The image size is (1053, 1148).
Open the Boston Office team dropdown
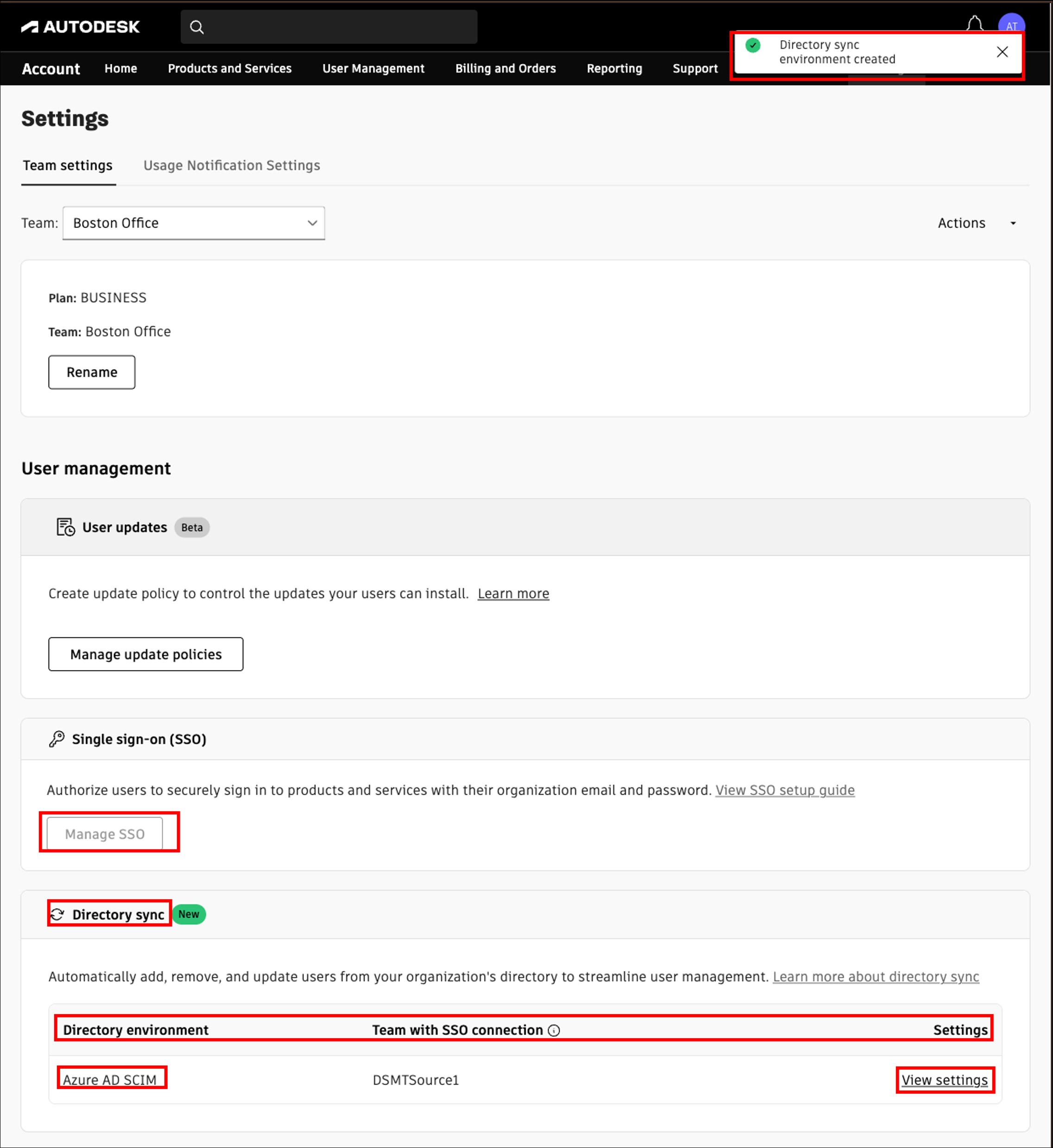coord(194,223)
